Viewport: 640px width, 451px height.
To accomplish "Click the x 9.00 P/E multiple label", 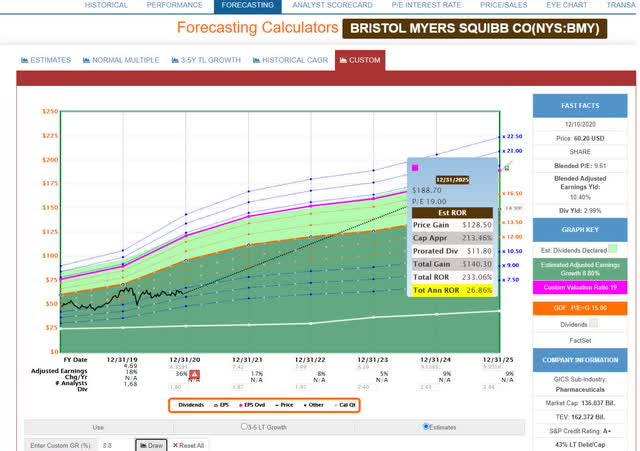I will 511,265.
